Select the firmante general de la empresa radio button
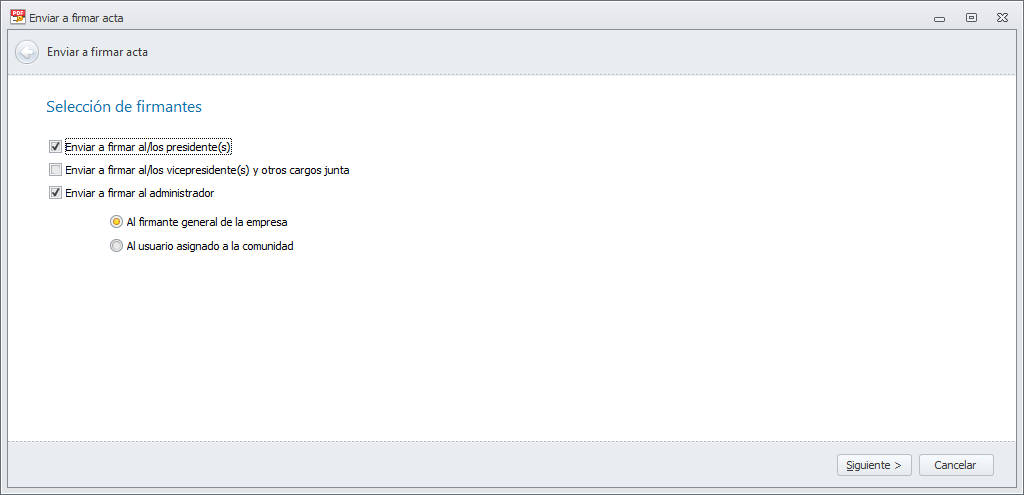 [117, 222]
